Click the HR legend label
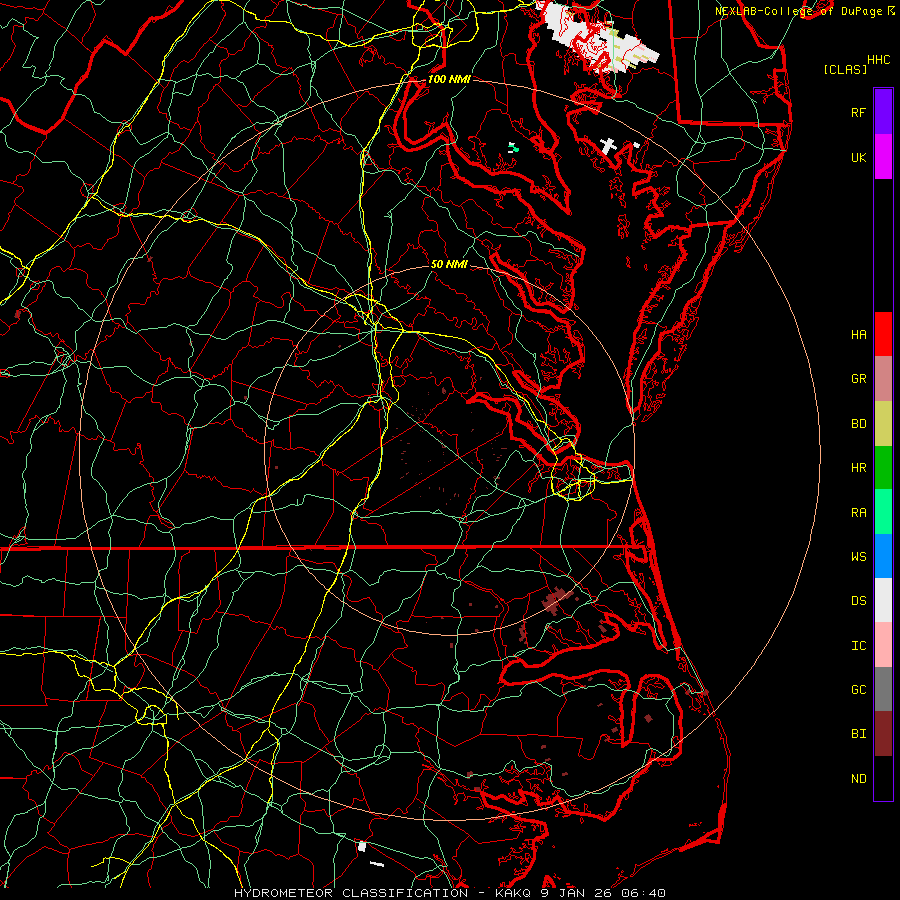The image size is (900, 900). pyautogui.click(x=858, y=468)
